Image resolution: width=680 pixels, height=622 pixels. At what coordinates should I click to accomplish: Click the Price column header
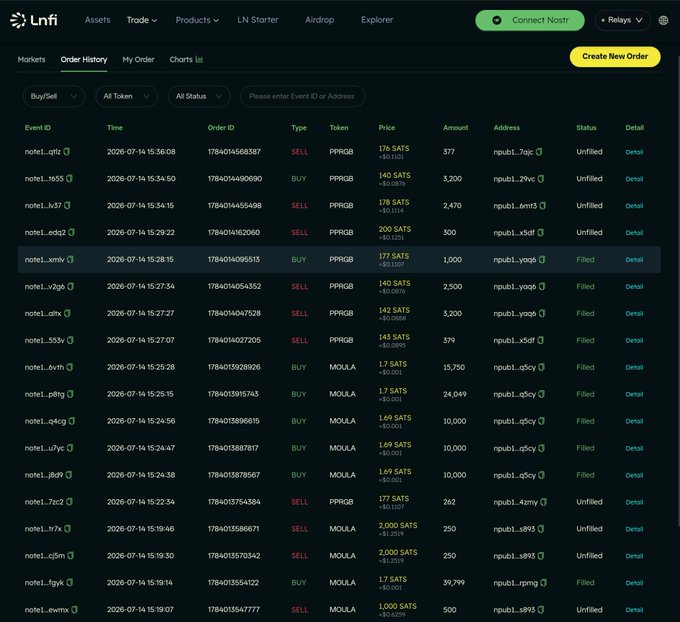[387, 128]
